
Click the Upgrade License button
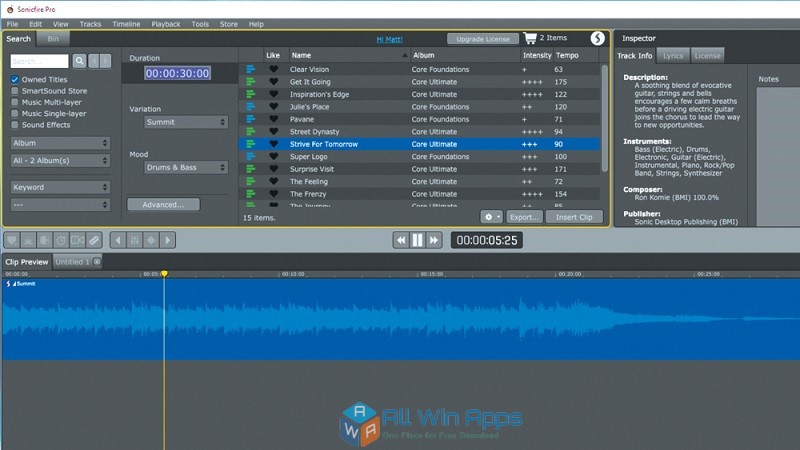pyautogui.click(x=483, y=39)
